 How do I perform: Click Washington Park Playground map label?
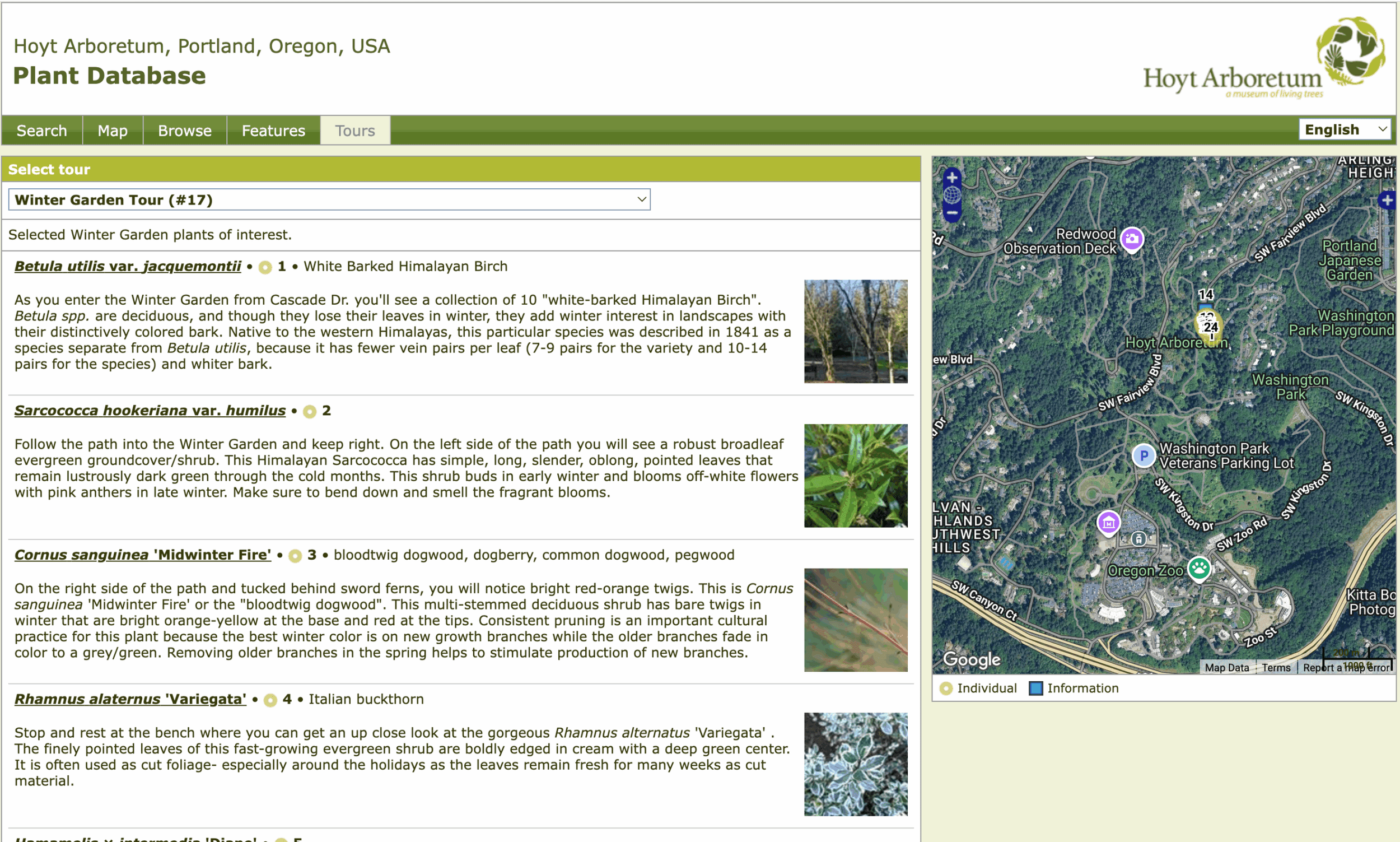click(x=1341, y=323)
